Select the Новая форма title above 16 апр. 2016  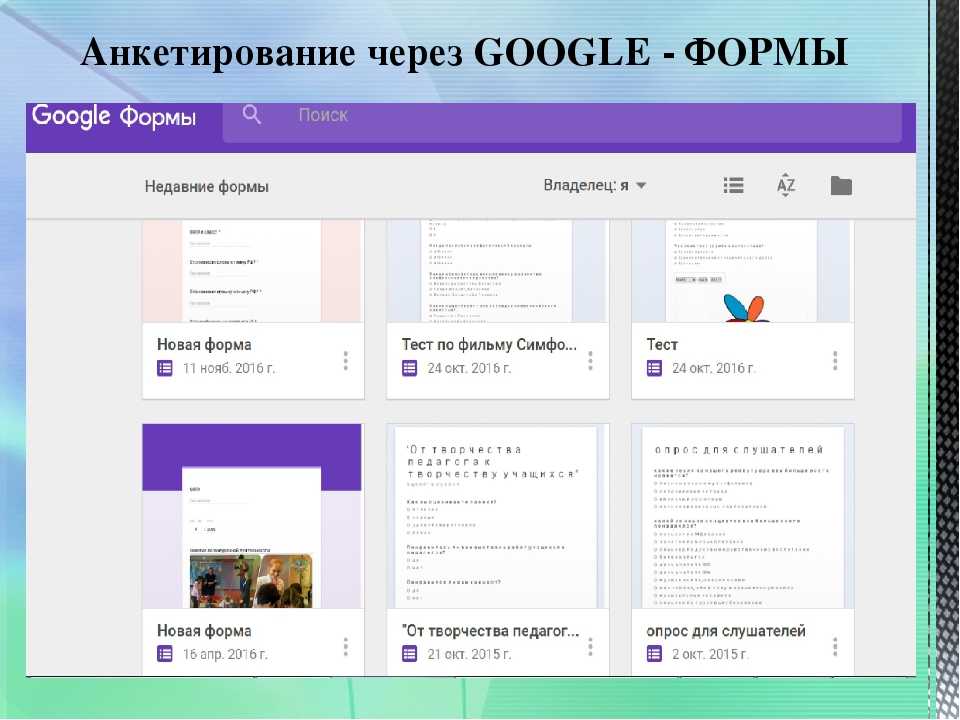204,631
